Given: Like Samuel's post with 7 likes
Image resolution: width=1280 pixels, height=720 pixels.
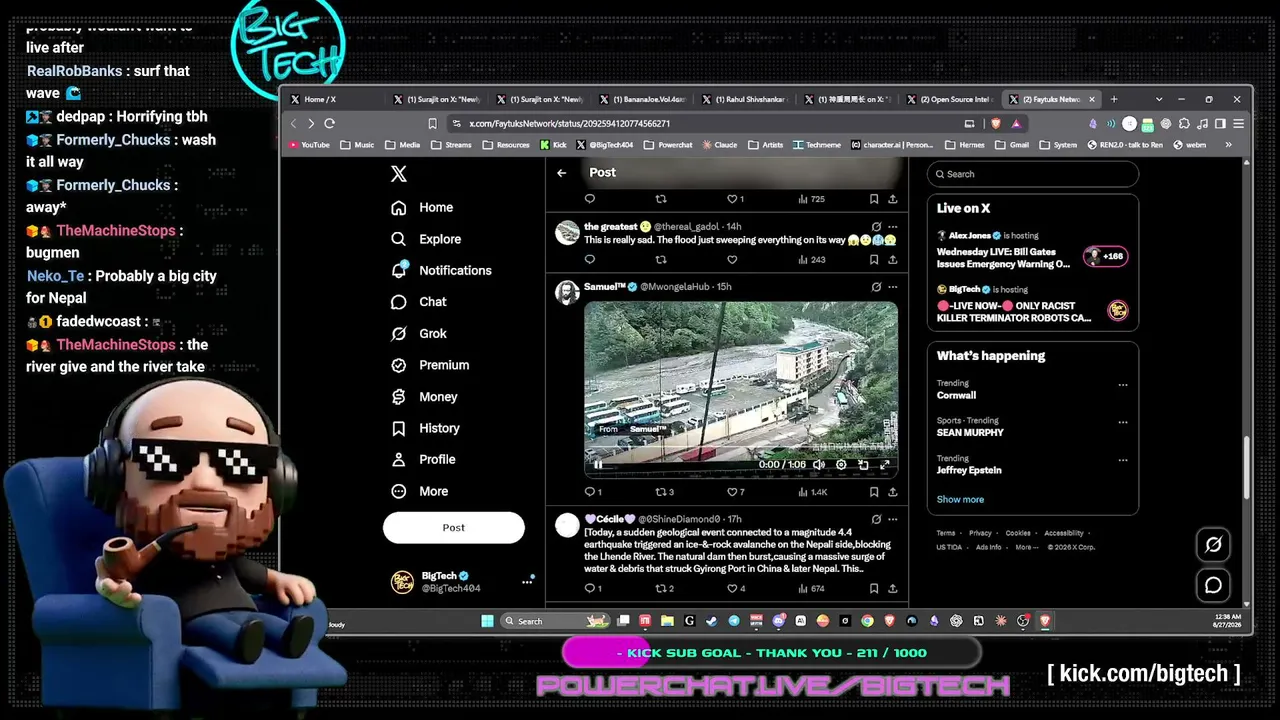Looking at the screenshot, I should pos(735,492).
